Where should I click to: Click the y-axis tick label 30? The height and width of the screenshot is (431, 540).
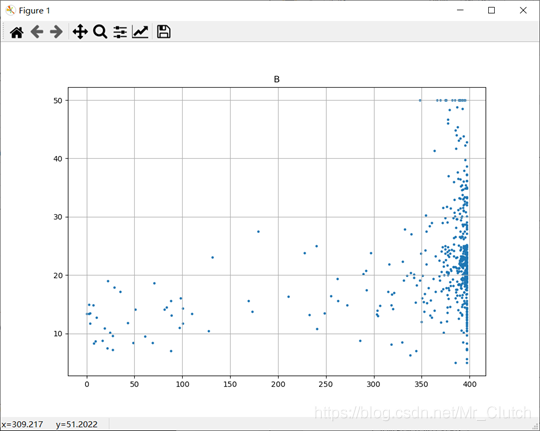(x=58, y=217)
